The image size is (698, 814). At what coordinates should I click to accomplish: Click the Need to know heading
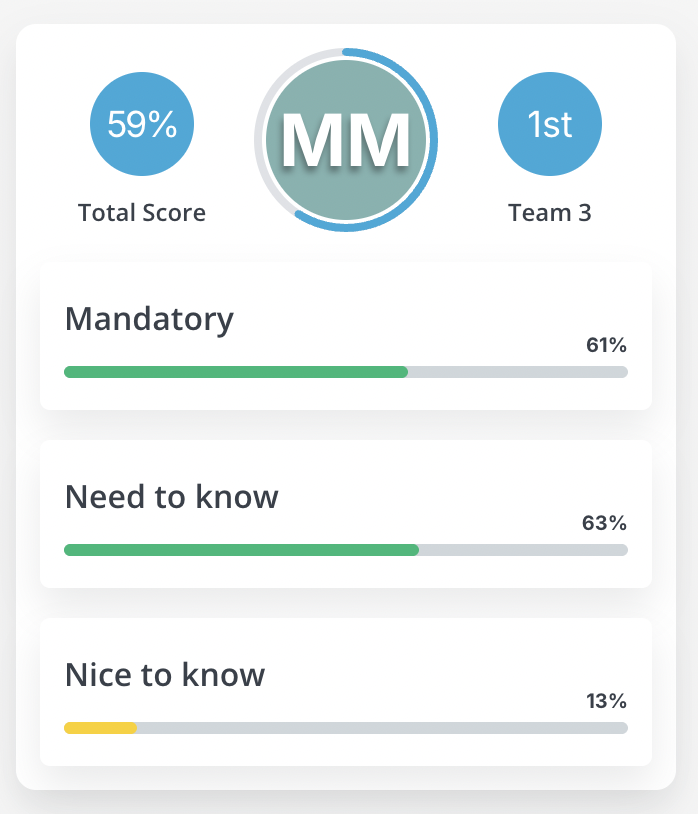[x=172, y=497]
